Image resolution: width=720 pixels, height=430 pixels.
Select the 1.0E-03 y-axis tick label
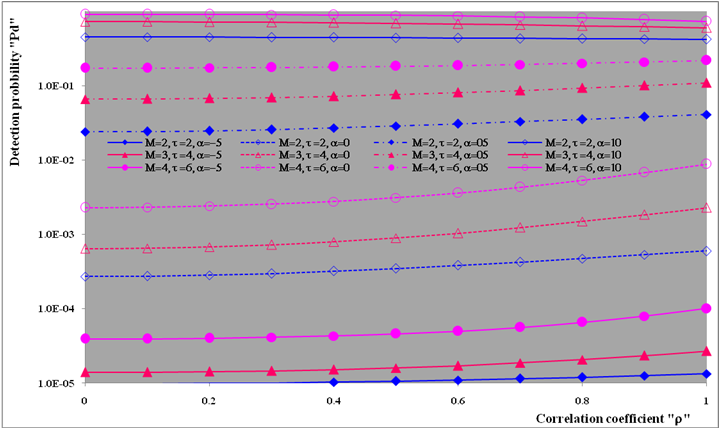tap(53, 234)
